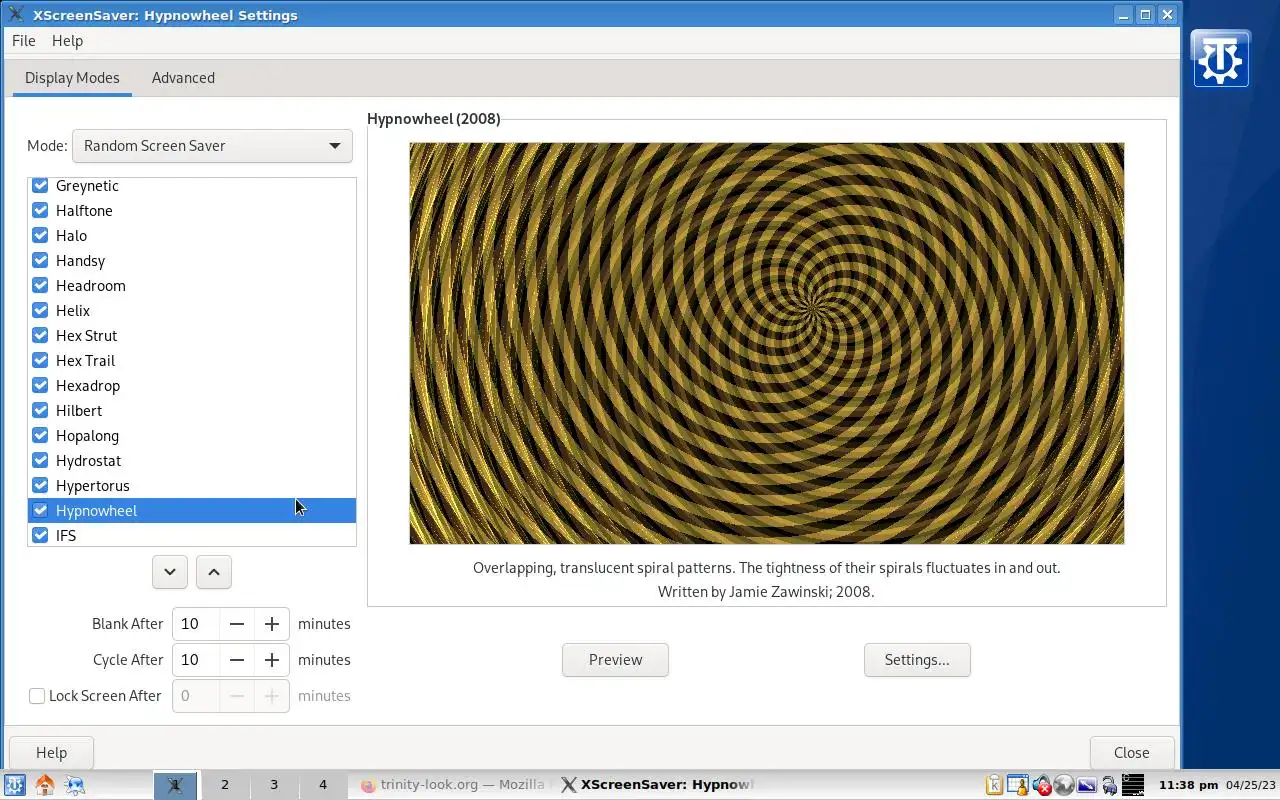This screenshot has height=800, width=1280.
Task: Select Hilbert in the saver list
Action: pyautogui.click(x=192, y=411)
